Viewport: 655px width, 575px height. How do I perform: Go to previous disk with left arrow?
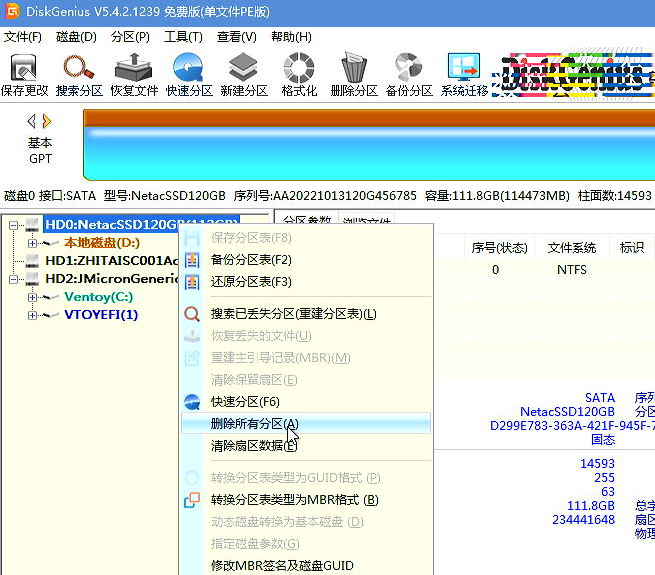pyautogui.click(x=31, y=122)
